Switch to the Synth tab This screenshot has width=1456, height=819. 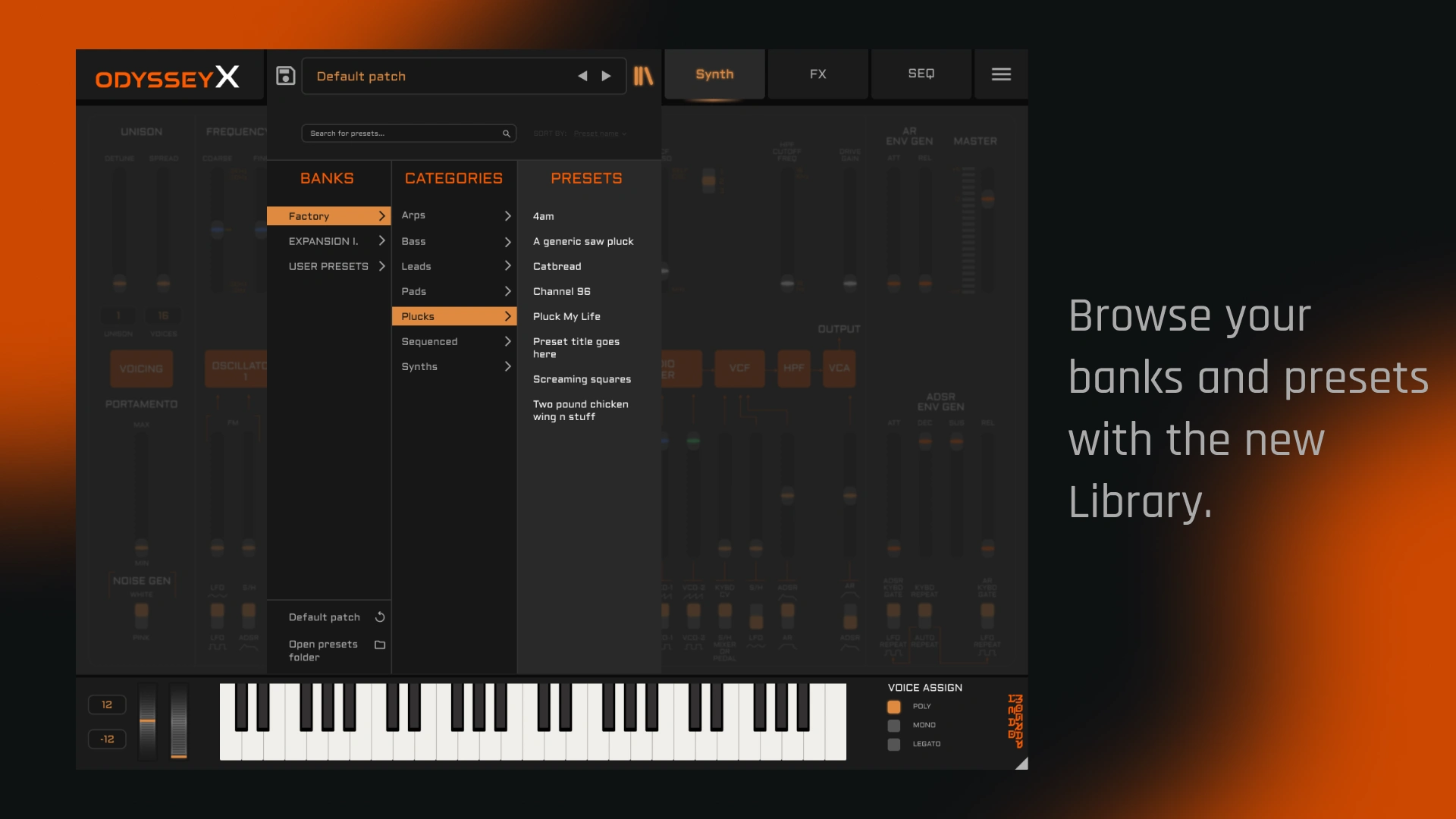[x=714, y=74]
